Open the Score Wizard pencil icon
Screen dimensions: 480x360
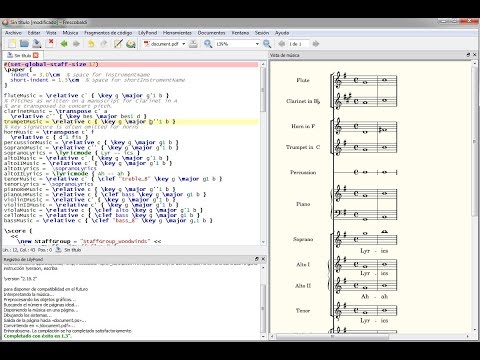(118, 44)
